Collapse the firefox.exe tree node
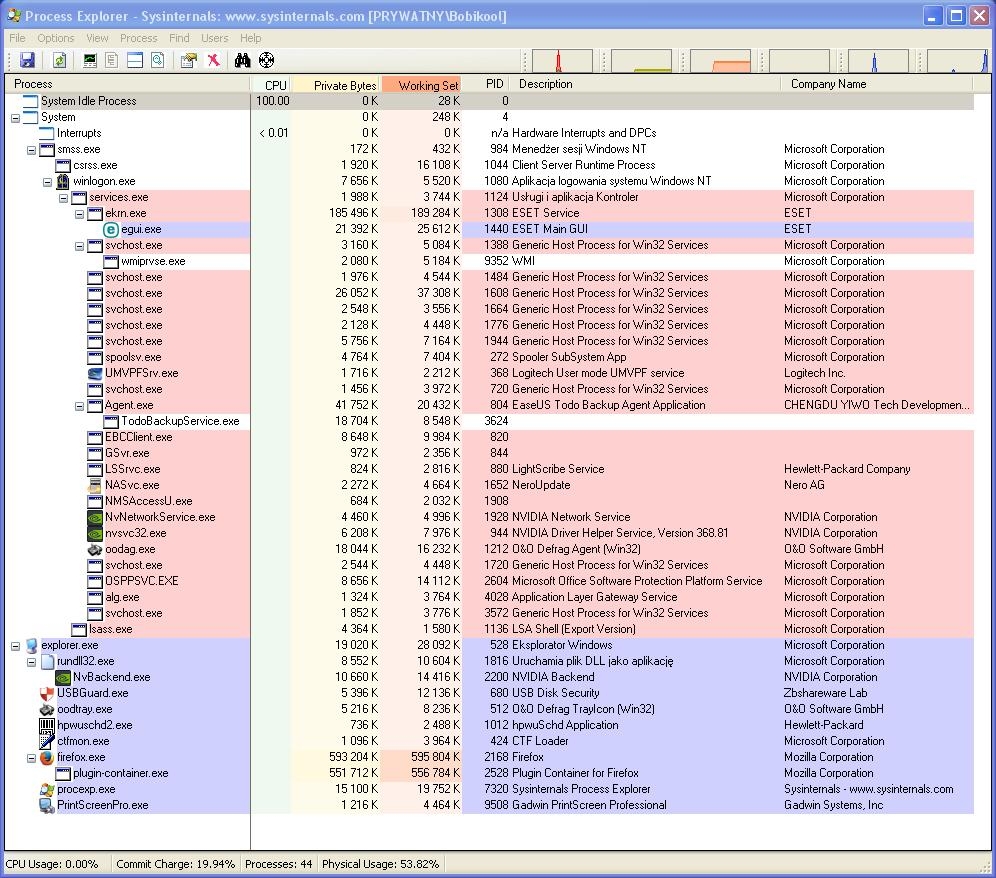This screenshot has height=878, width=996. [x=31, y=758]
